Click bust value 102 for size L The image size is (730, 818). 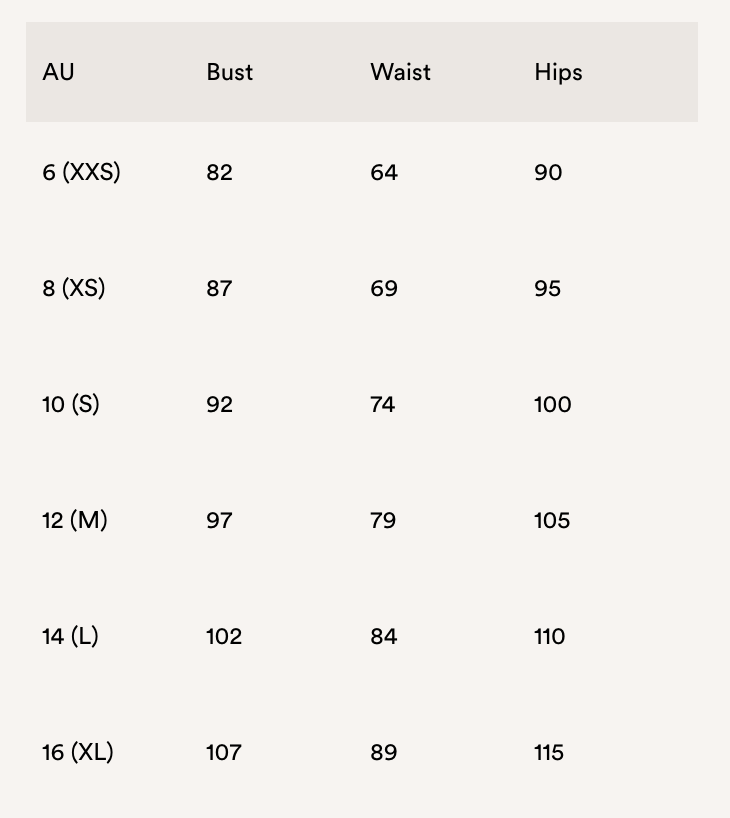[224, 636]
